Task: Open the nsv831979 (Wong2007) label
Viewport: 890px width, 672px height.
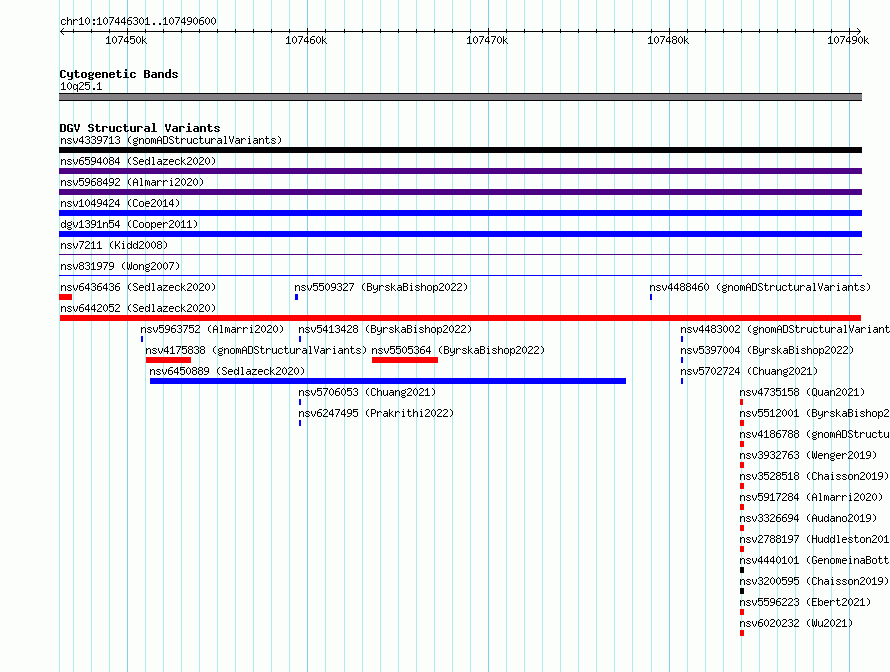Action: click(120, 266)
